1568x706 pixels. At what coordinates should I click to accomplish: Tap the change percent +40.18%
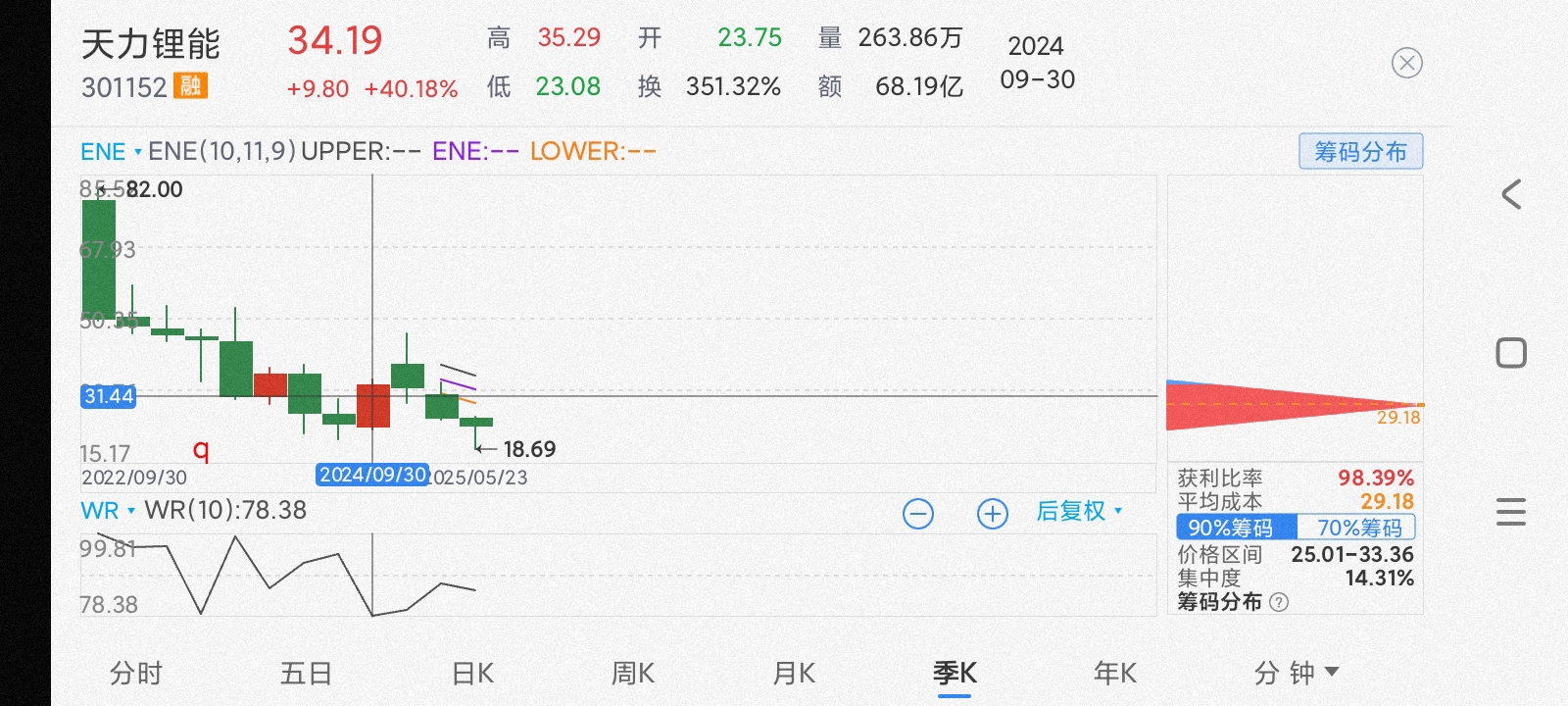coord(411,89)
